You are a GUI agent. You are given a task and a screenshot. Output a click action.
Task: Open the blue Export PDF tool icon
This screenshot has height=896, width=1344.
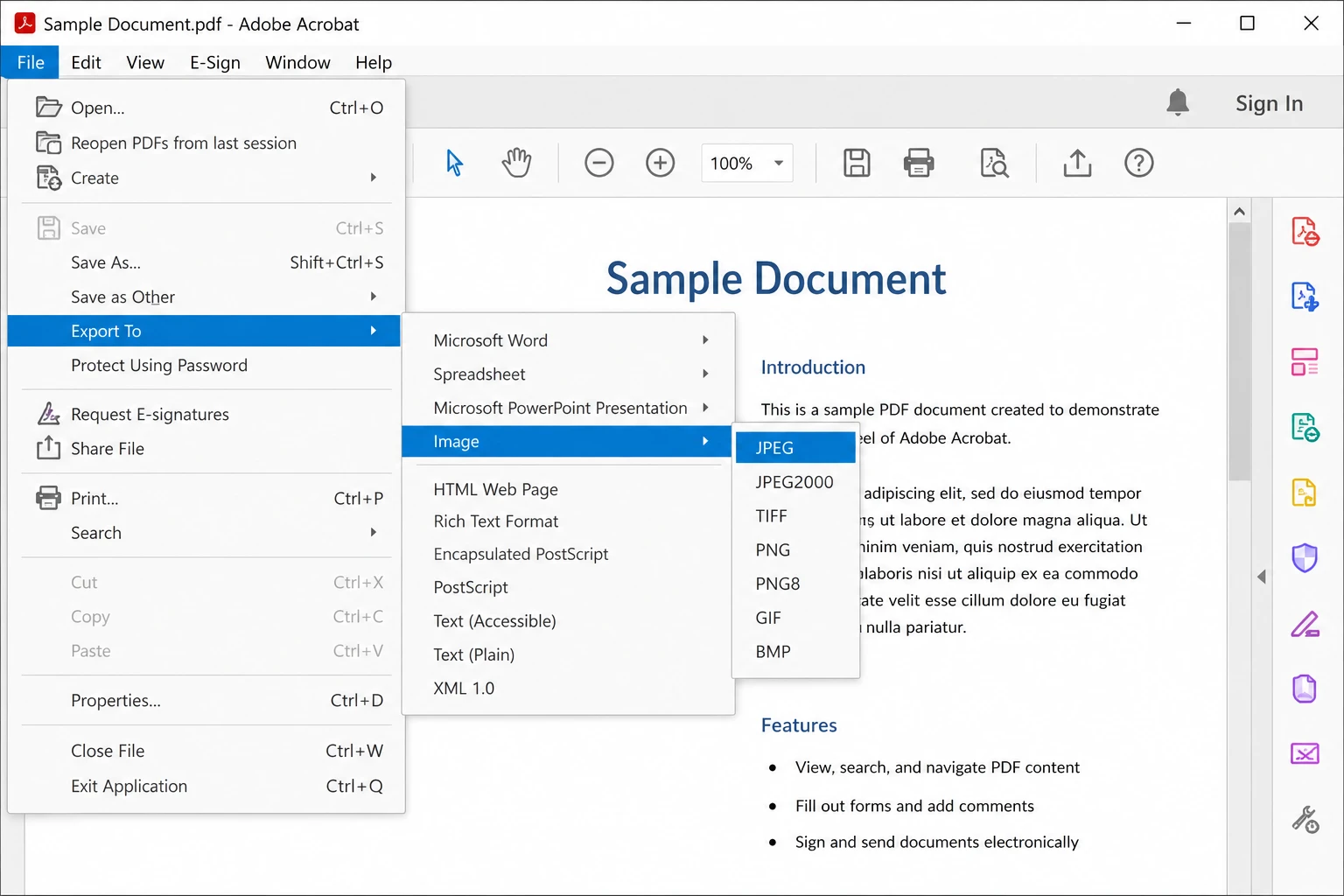tap(1305, 297)
